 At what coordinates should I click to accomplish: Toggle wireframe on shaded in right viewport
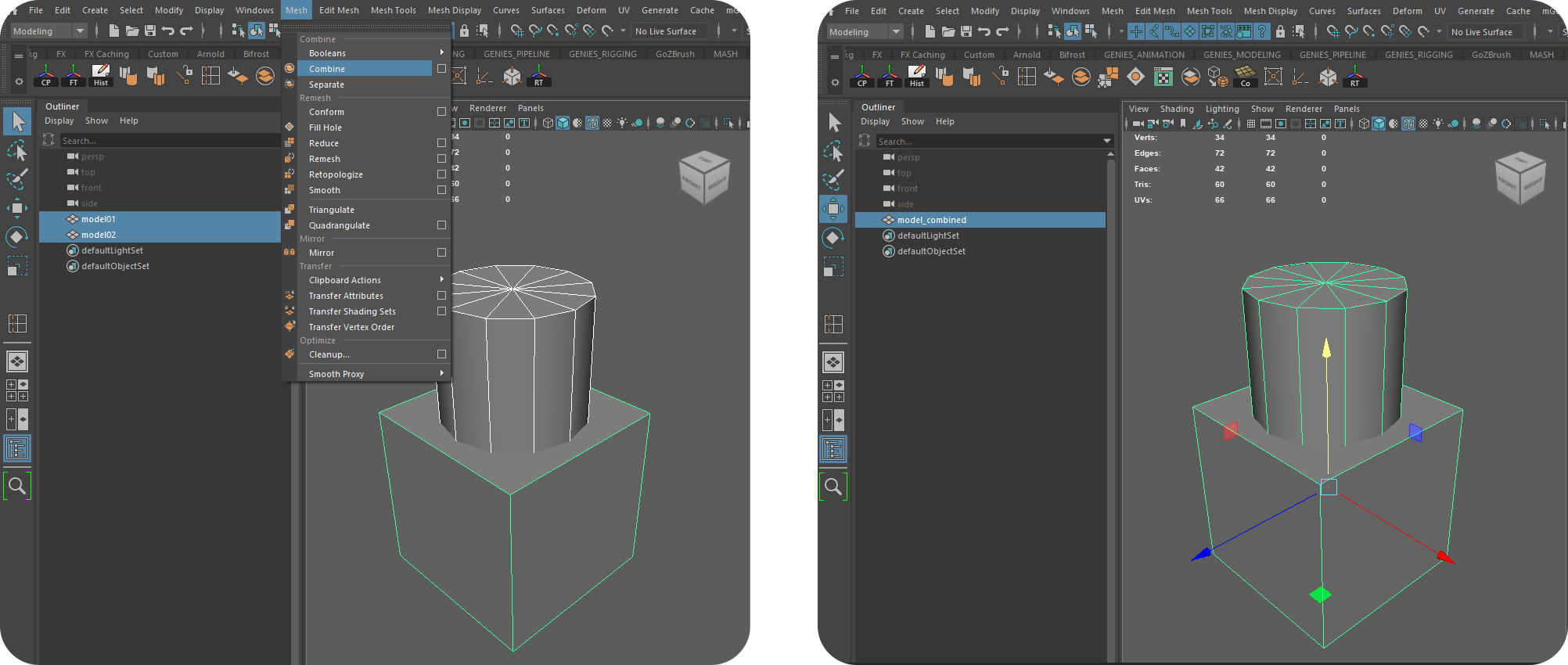coord(1408,124)
